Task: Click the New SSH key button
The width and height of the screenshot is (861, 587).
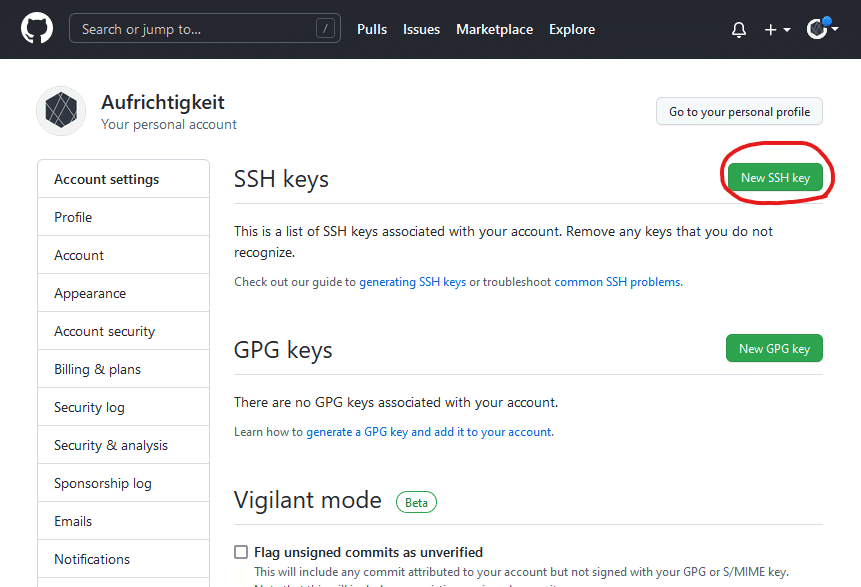Action: pyautogui.click(x=775, y=177)
